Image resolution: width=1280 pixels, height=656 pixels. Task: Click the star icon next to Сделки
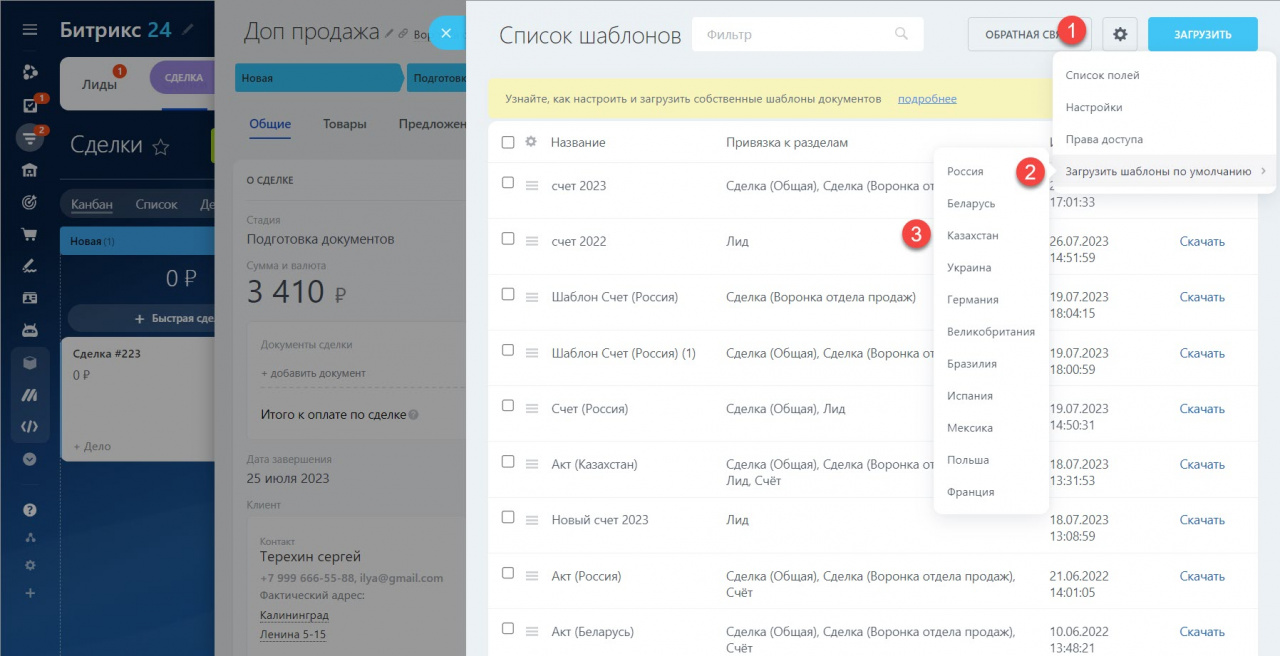[161, 147]
